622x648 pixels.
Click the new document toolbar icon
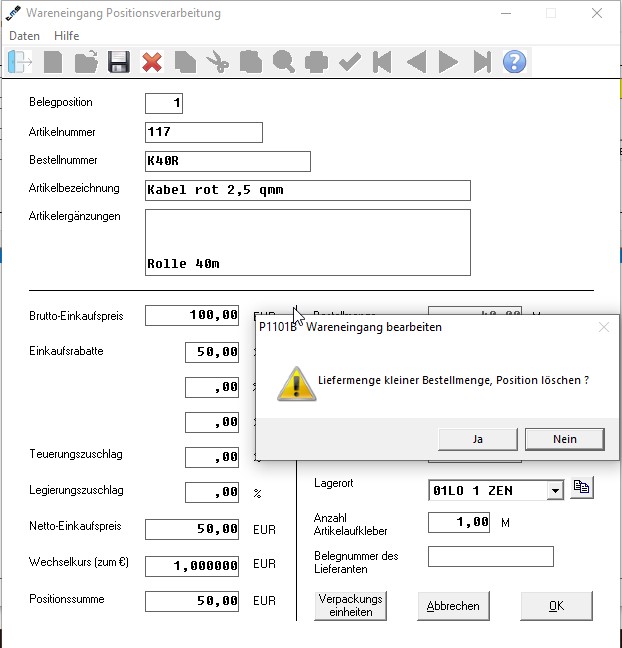pos(53,62)
